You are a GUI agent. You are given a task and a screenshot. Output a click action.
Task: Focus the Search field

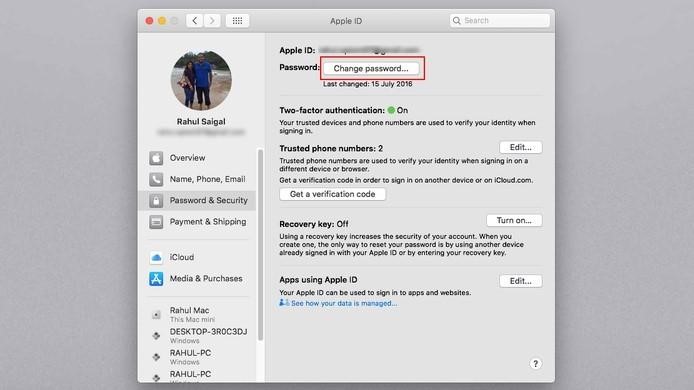pos(500,20)
